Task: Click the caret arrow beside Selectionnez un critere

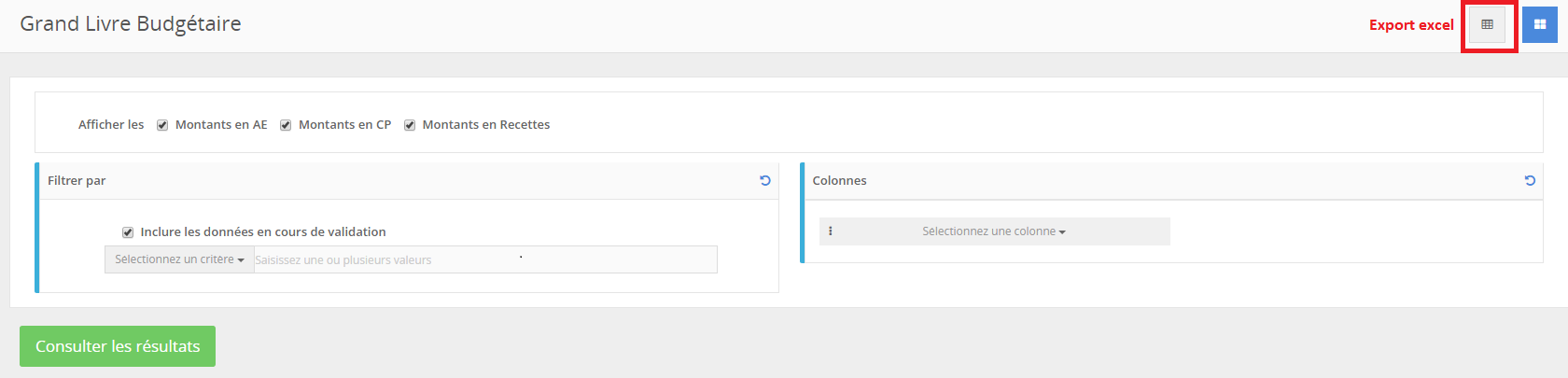Action: pos(241,260)
